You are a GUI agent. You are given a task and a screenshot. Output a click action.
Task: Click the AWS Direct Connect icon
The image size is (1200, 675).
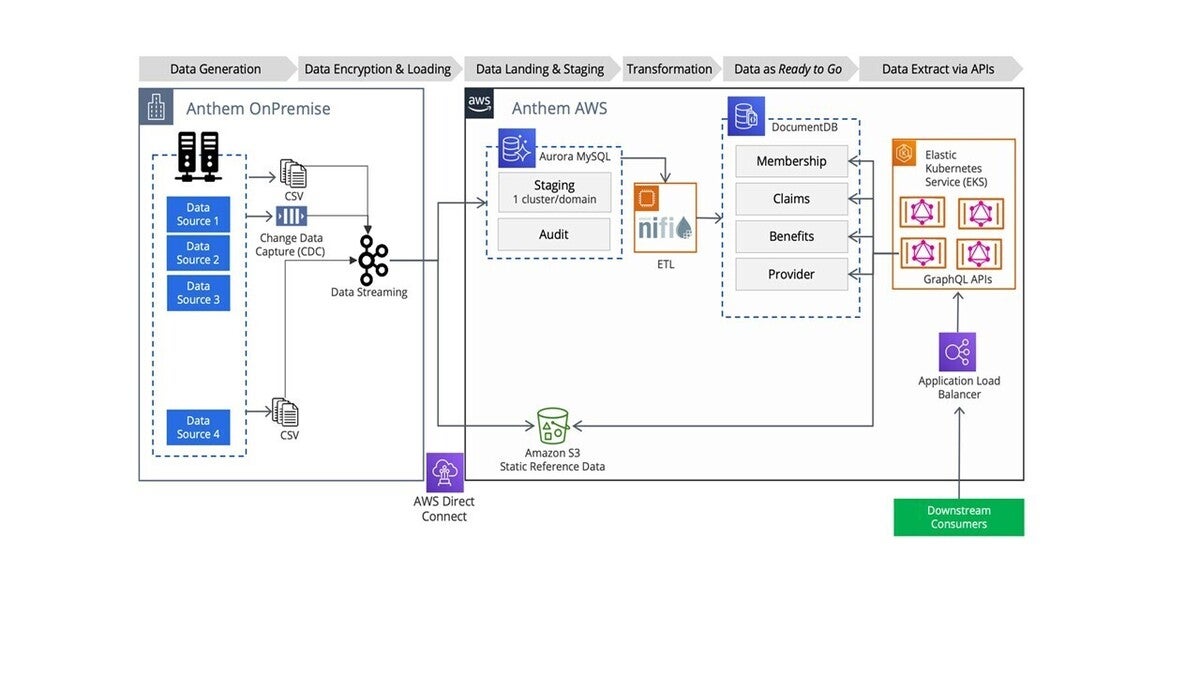click(x=444, y=472)
